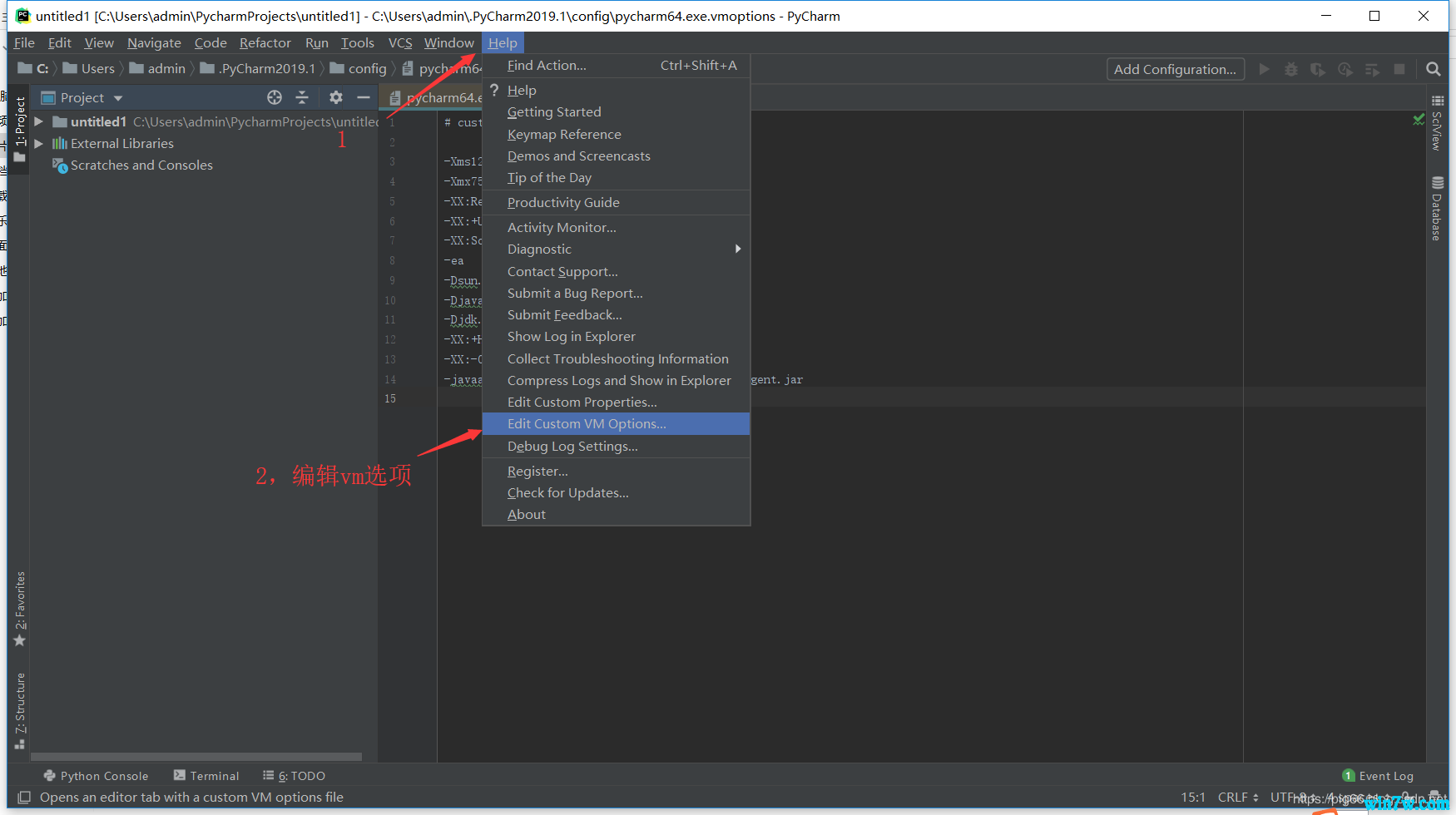This screenshot has width=1456, height=815.
Task: Click the Stop square toolbar icon
Action: tap(1399, 69)
